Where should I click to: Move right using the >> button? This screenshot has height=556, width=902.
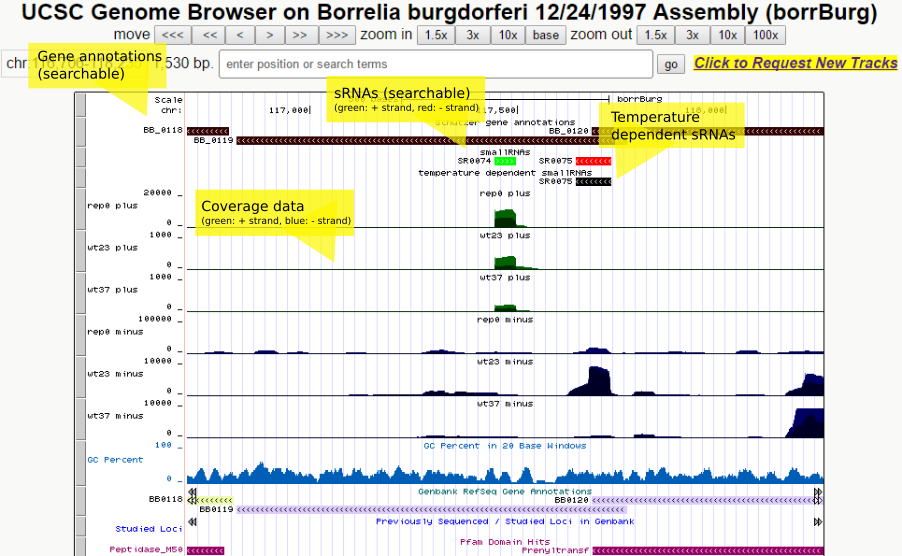click(x=300, y=35)
